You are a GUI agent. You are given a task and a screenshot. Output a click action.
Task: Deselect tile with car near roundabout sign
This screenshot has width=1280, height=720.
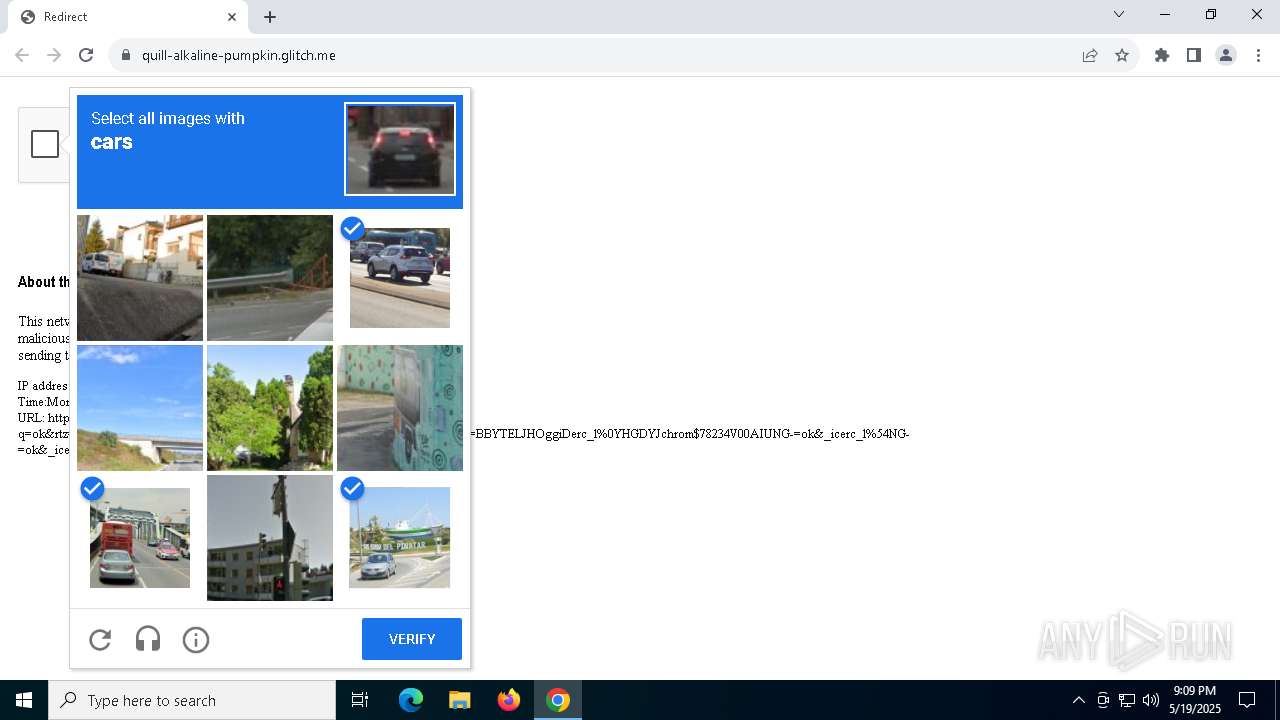(x=400, y=538)
